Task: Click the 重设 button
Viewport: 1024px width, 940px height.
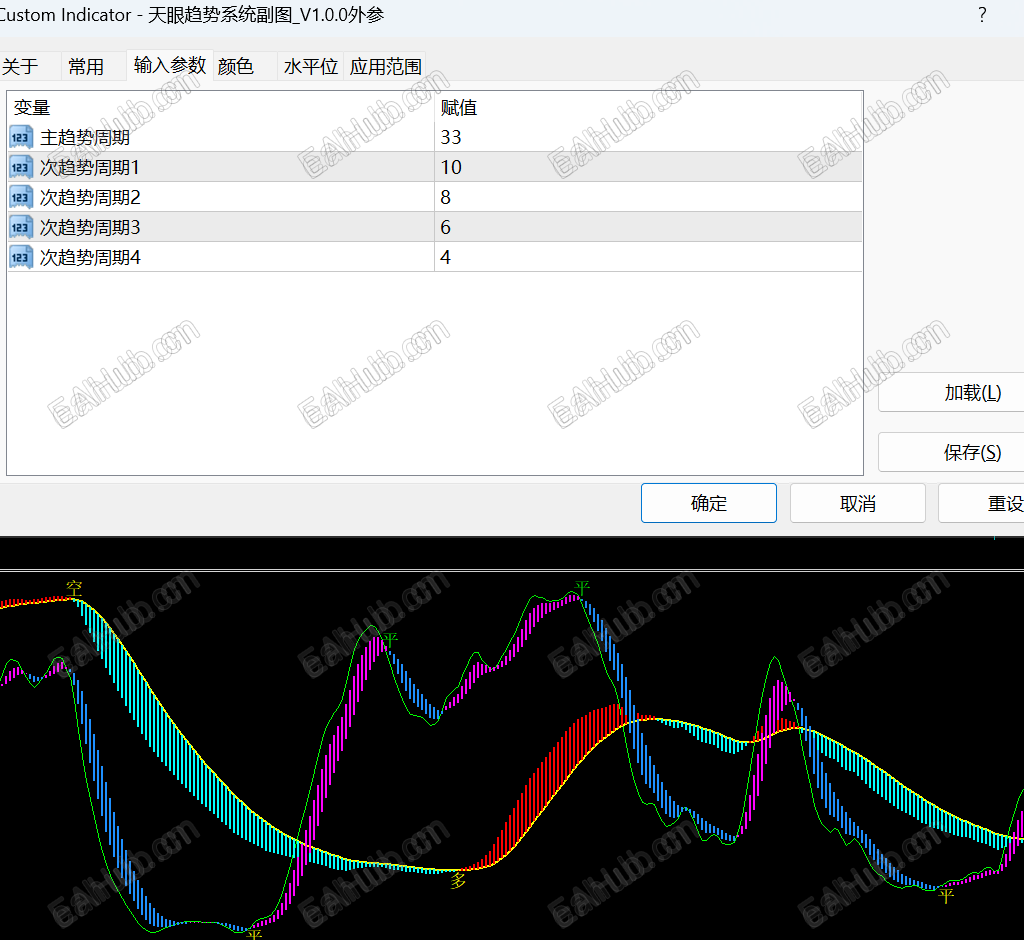Action: [998, 503]
